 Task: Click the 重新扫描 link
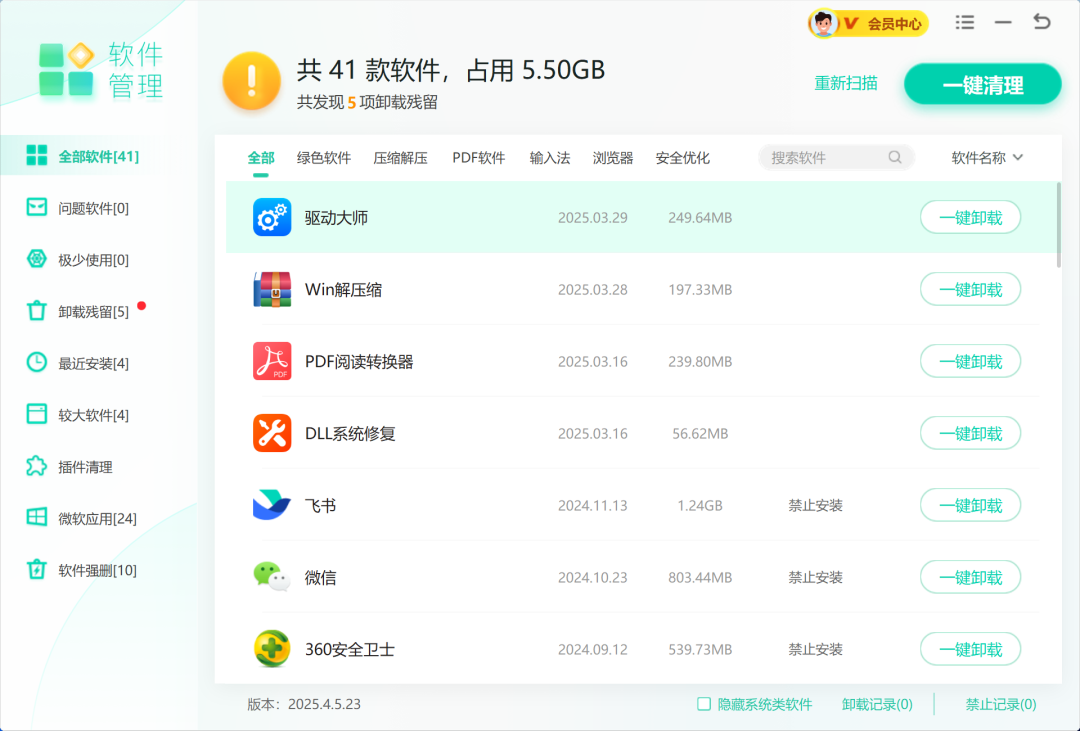click(x=846, y=83)
